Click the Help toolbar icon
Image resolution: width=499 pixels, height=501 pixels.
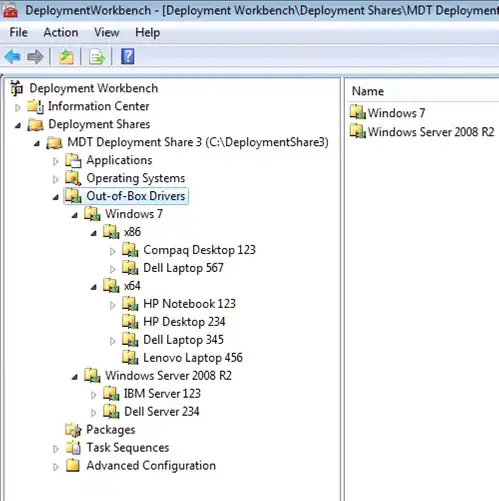coord(128,56)
